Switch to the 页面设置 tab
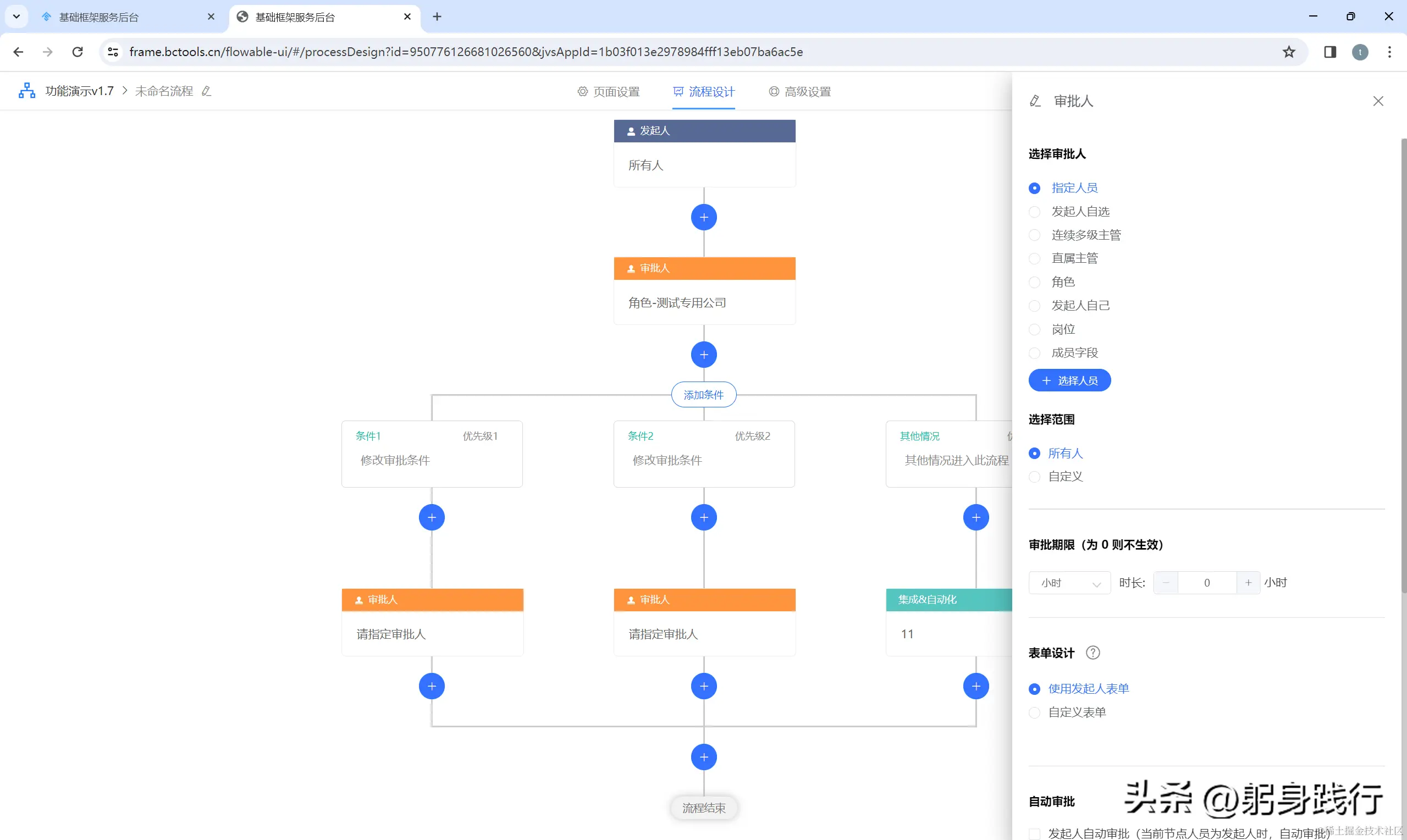Image resolution: width=1407 pixels, height=840 pixels. point(609,92)
